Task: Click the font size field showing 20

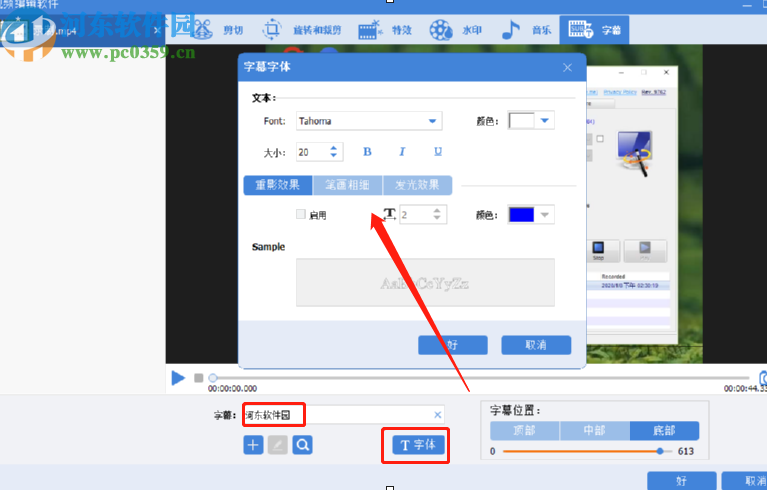Action: point(312,152)
